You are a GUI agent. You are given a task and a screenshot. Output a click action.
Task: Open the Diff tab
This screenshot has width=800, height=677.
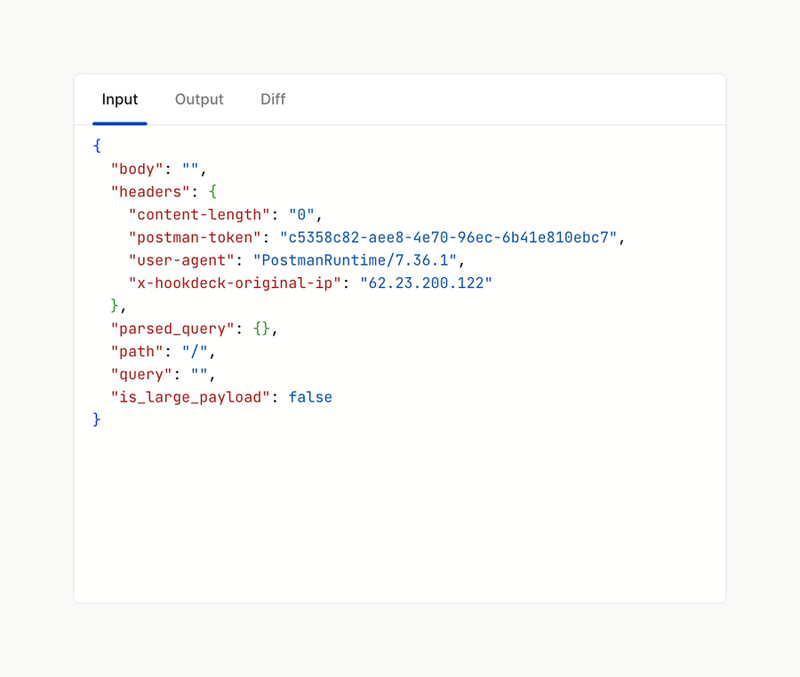[272, 99]
